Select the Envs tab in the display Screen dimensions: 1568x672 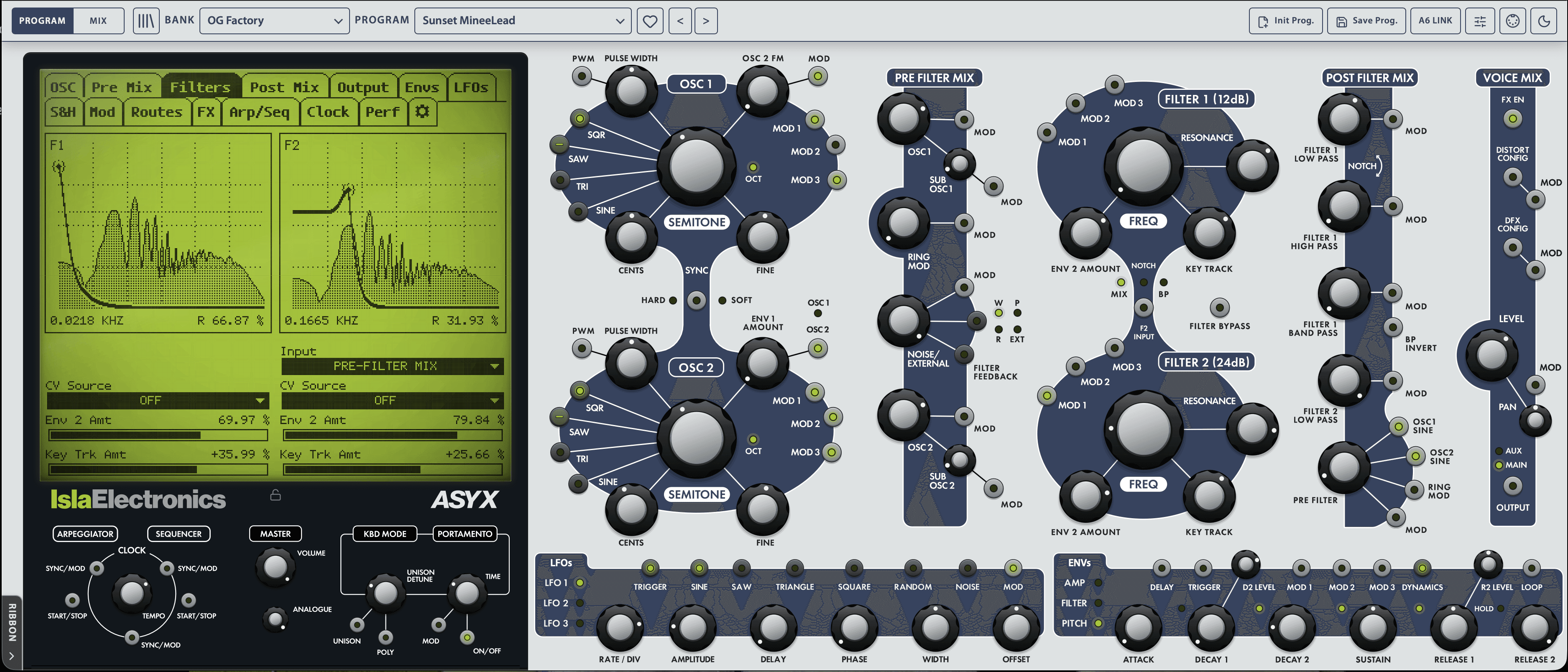[x=422, y=88]
